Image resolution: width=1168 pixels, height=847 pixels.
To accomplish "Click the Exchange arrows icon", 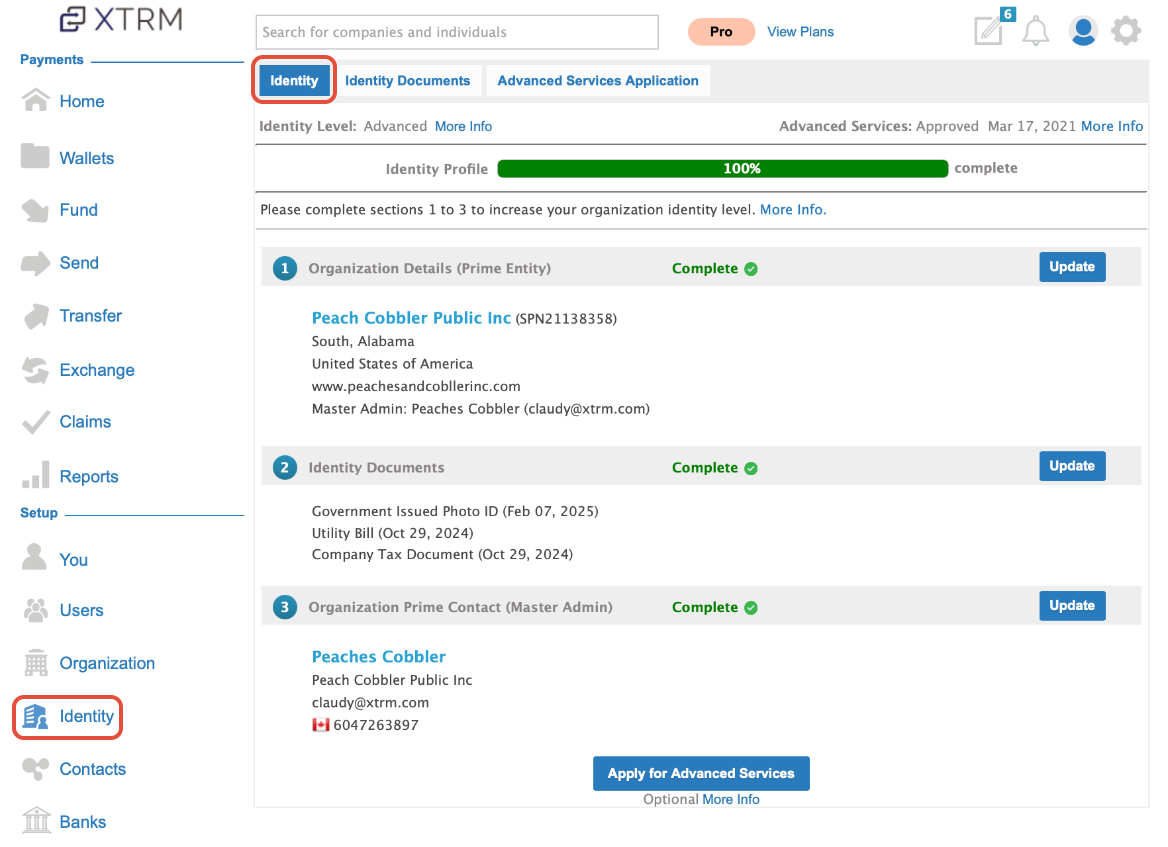I will pos(35,370).
